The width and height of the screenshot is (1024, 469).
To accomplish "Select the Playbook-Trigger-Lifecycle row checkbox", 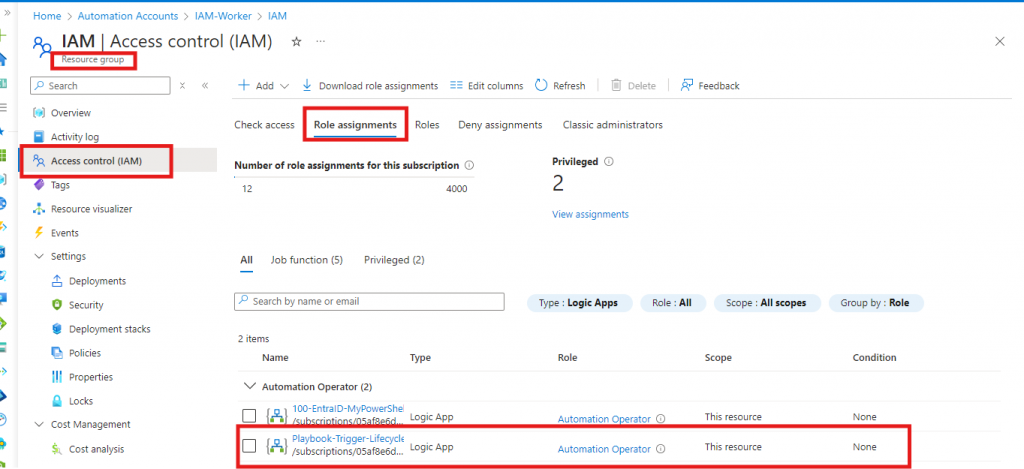I will pos(249,446).
